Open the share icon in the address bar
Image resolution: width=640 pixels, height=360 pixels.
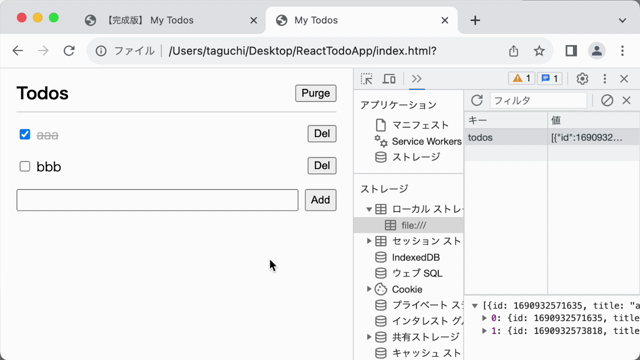(513, 51)
